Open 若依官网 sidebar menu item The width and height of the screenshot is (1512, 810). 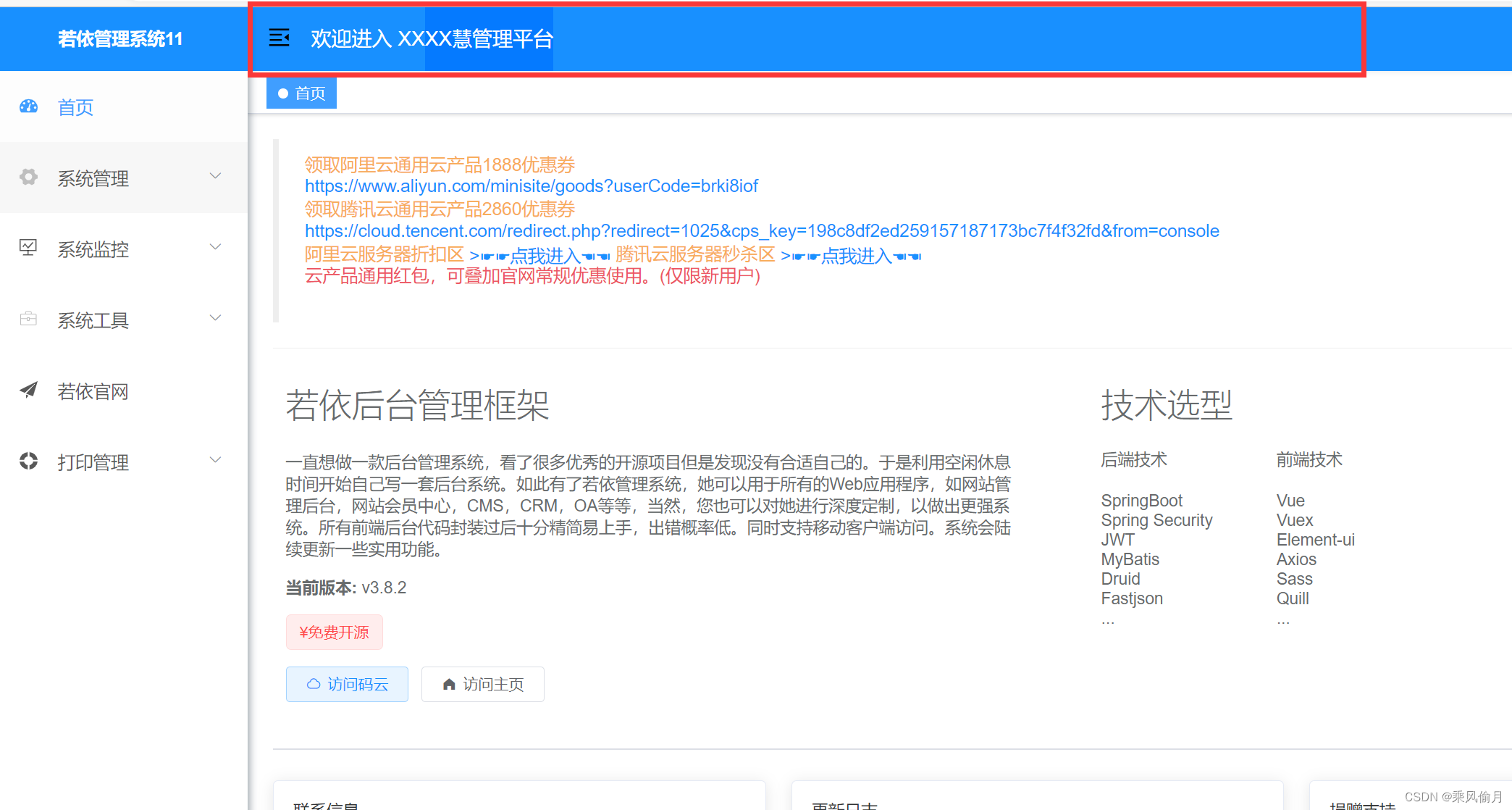(x=93, y=391)
